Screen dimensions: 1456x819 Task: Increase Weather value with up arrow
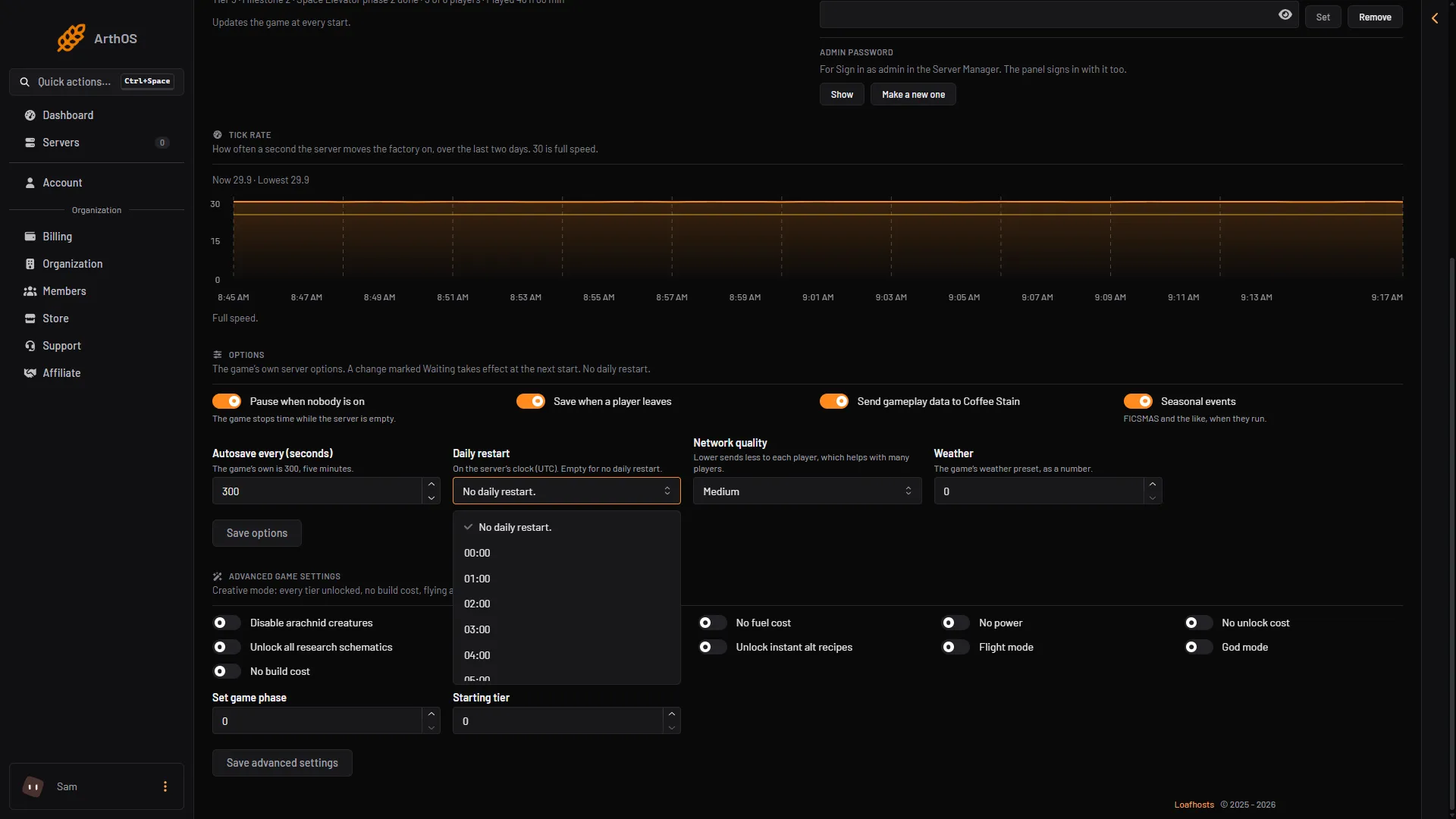tap(1153, 484)
